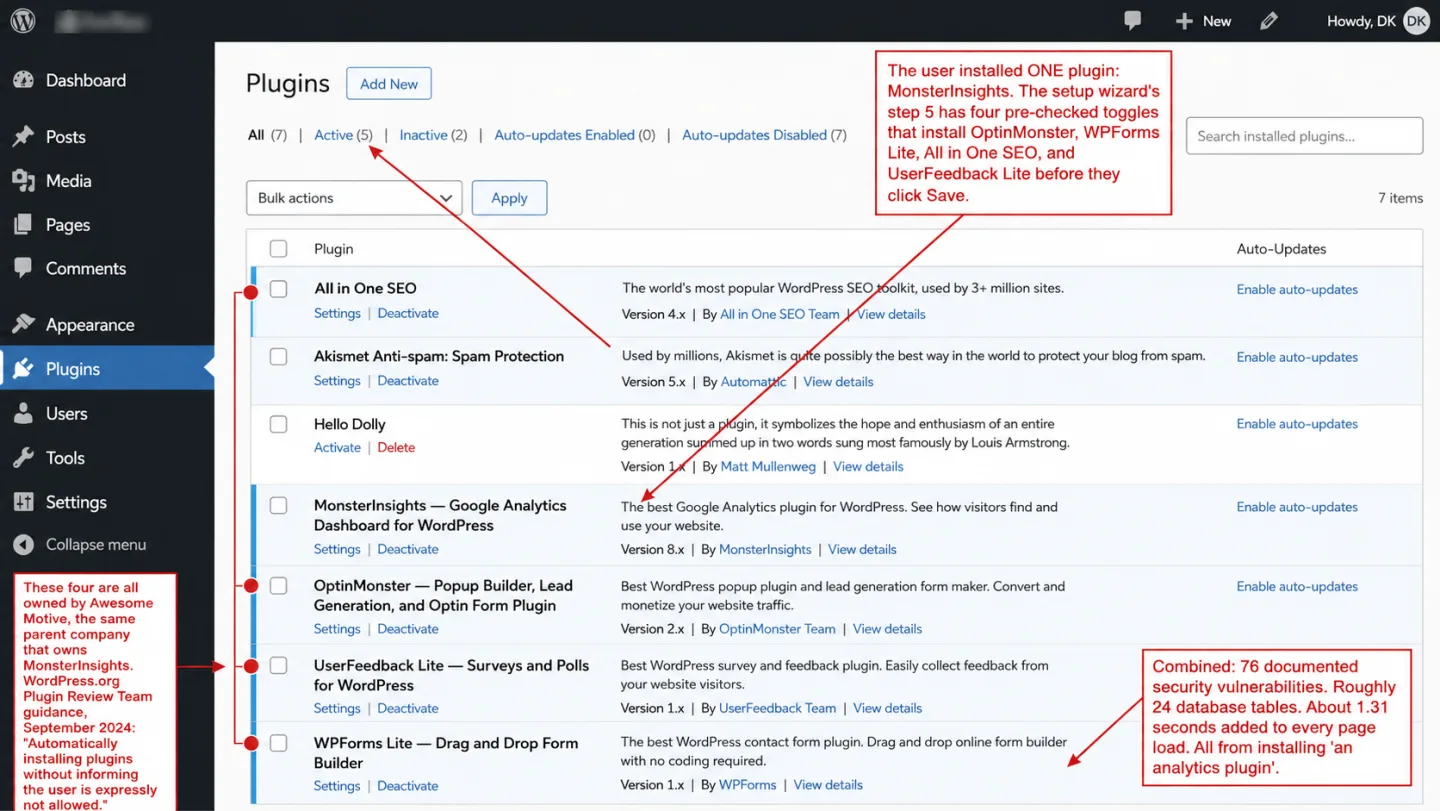
Task: Click the Settings sliders icon
Action: (x=23, y=502)
